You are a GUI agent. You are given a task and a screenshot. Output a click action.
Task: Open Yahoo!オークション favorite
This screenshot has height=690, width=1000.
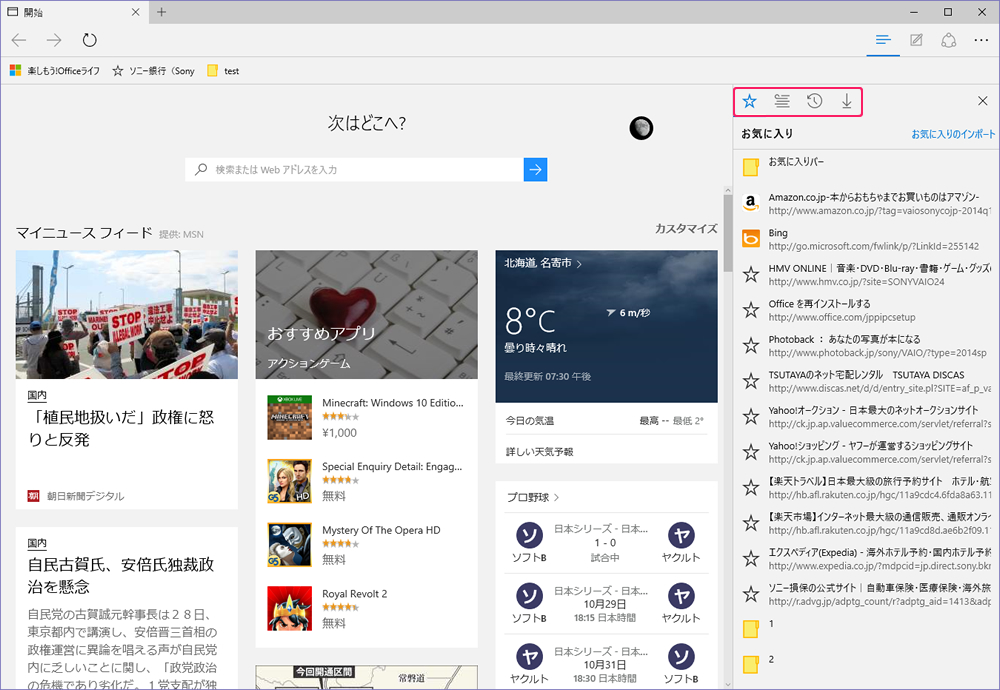click(x=866, y=416)
